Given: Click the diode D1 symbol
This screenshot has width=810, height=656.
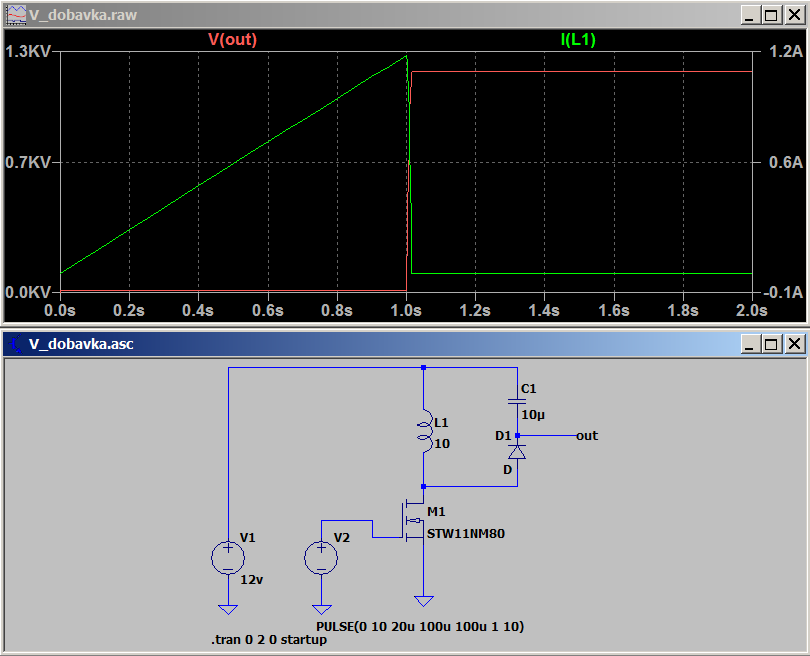Looking at the screenshot, I should 517,452.
